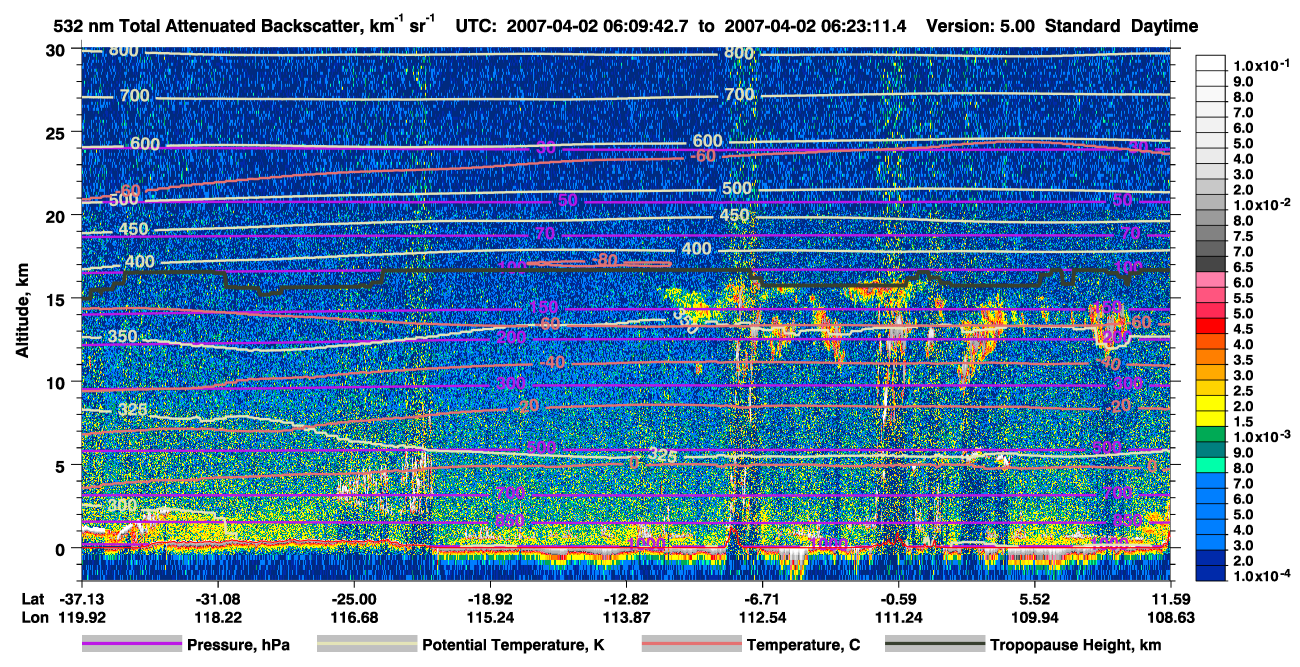Image resolution: width=1300 pixels, height=667 pixels.
Task: Click the 'Lon' row label
Action: 34,619
